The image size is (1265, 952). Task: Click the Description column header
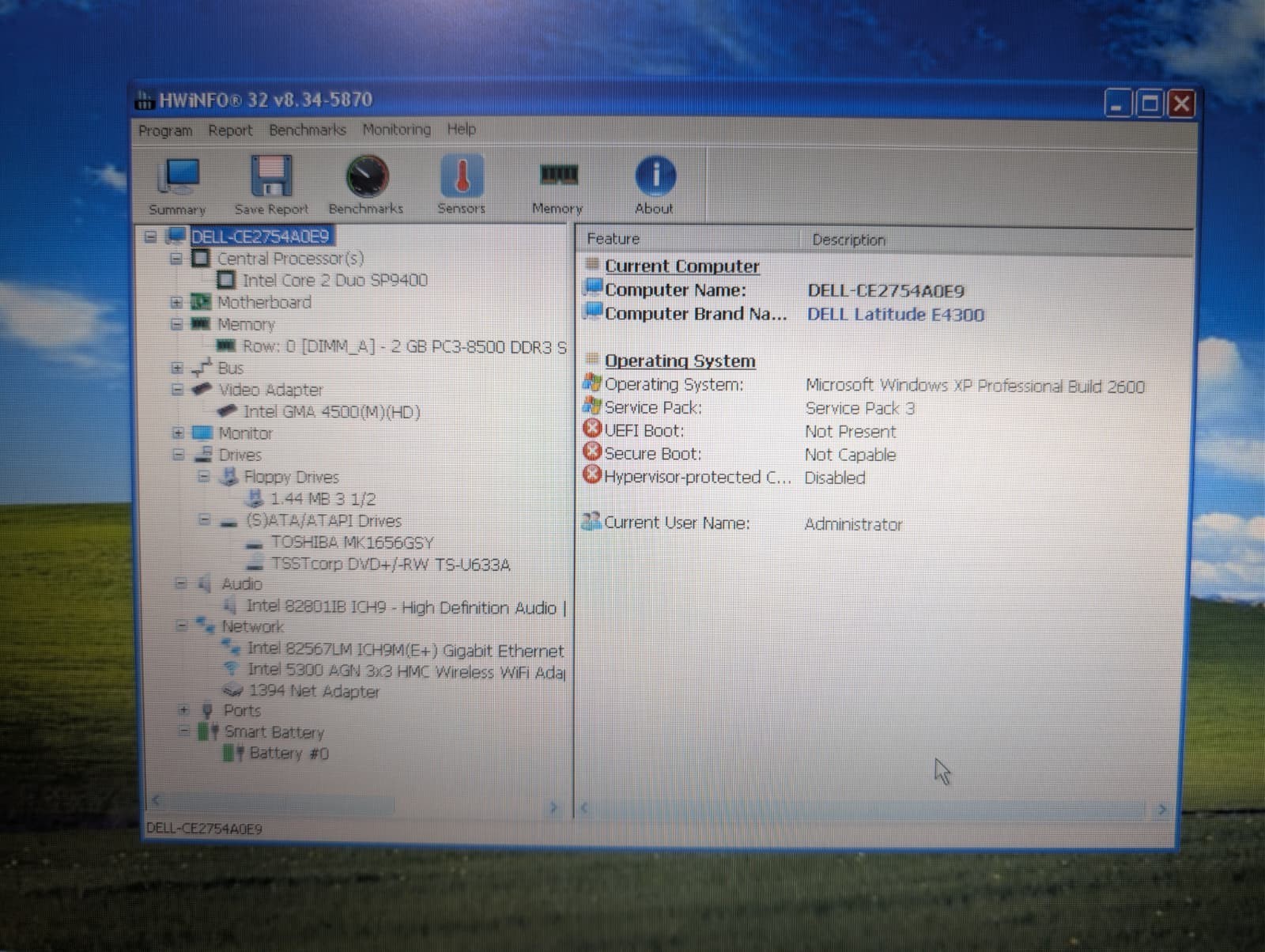click(995, 240)
